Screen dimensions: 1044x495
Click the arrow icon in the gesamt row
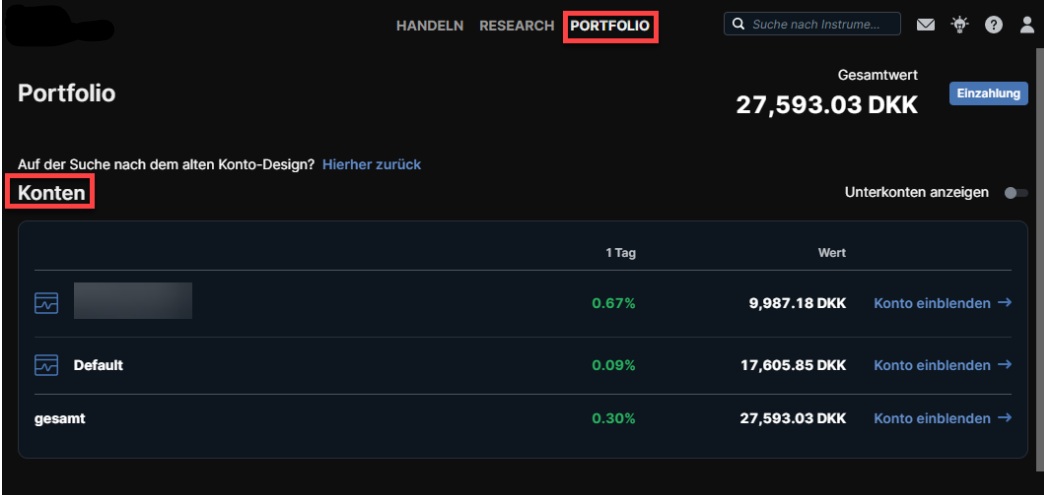(x=1005, y=418)
